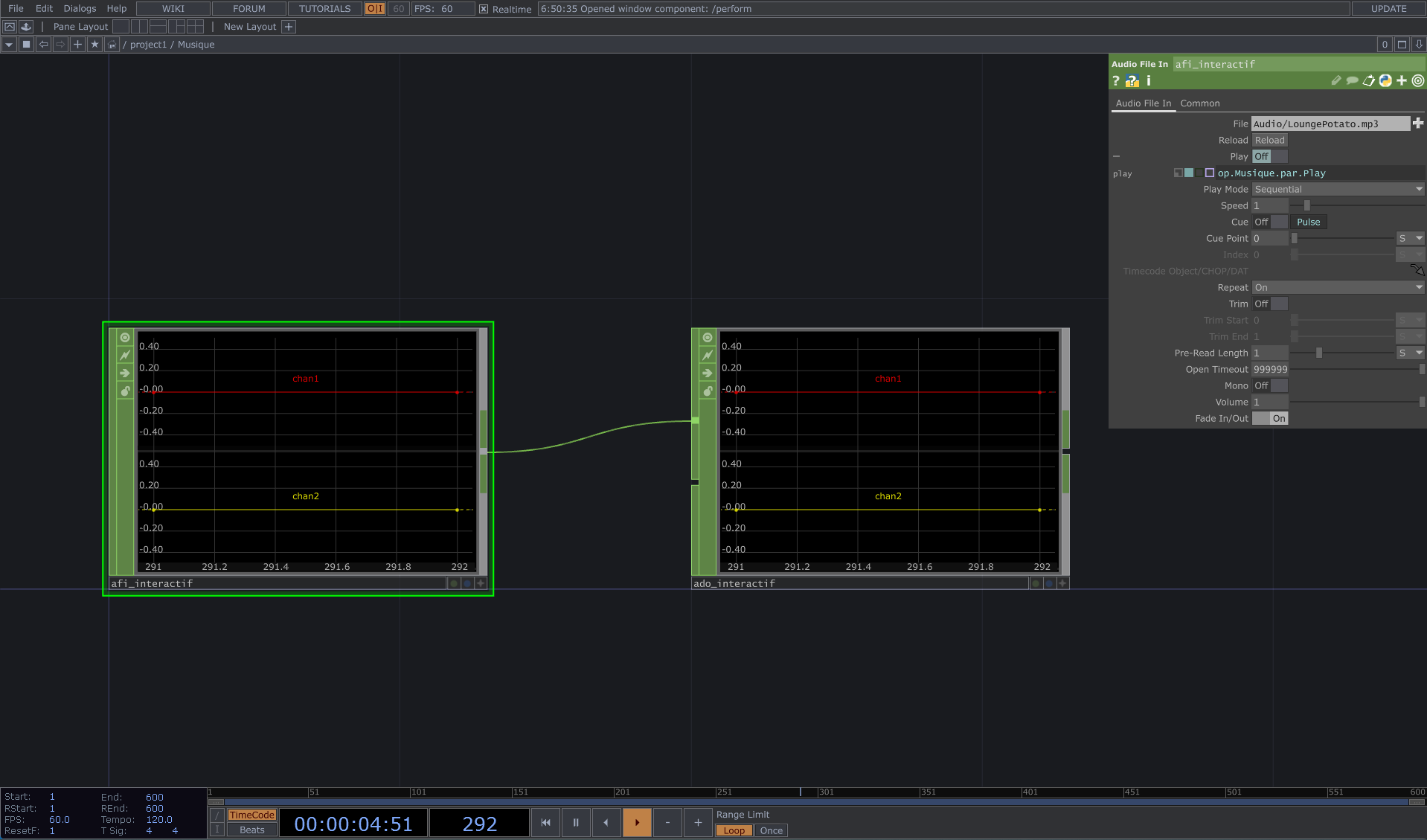Open the Cue Point units dropdown

pyautogui.click(x=1410, y=239)
